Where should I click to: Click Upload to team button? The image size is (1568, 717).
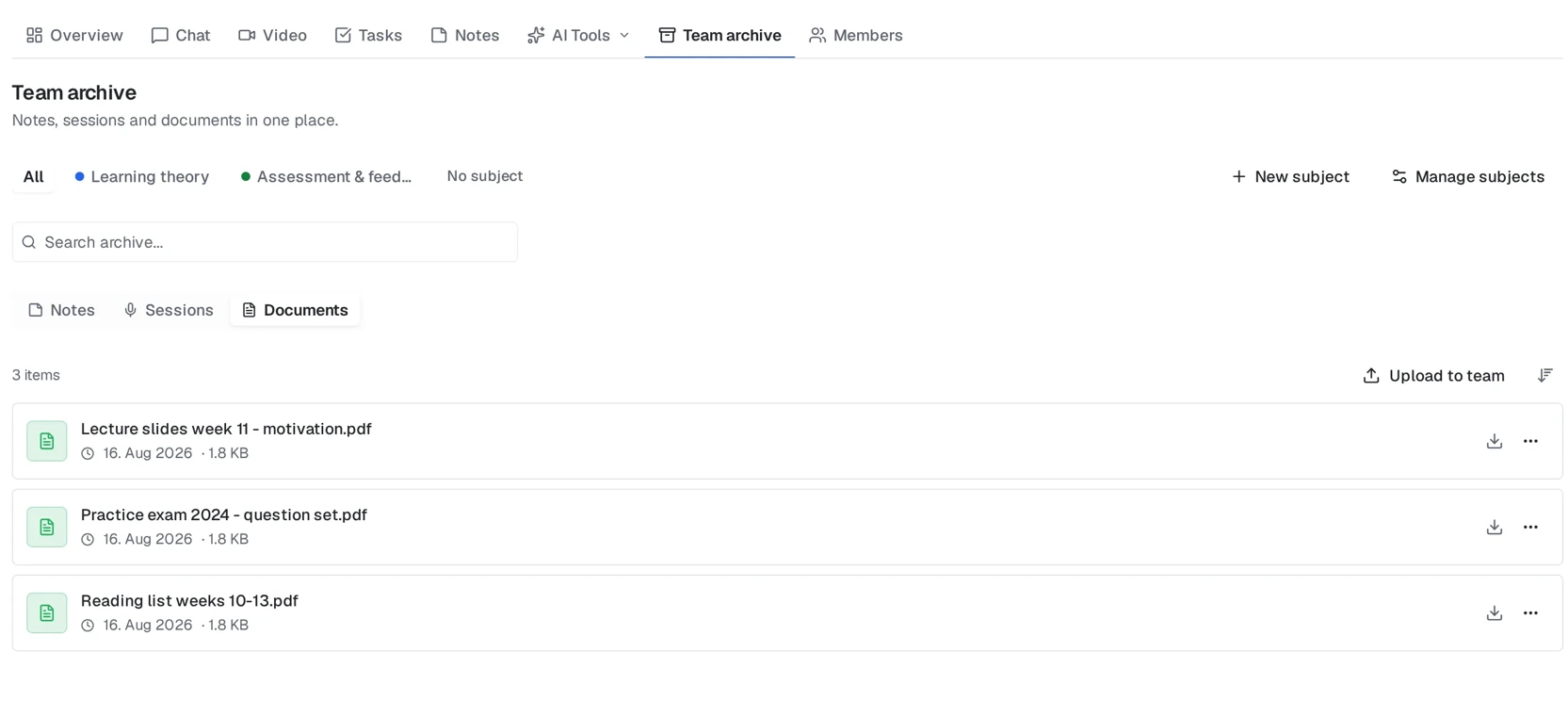(1433, 375)
